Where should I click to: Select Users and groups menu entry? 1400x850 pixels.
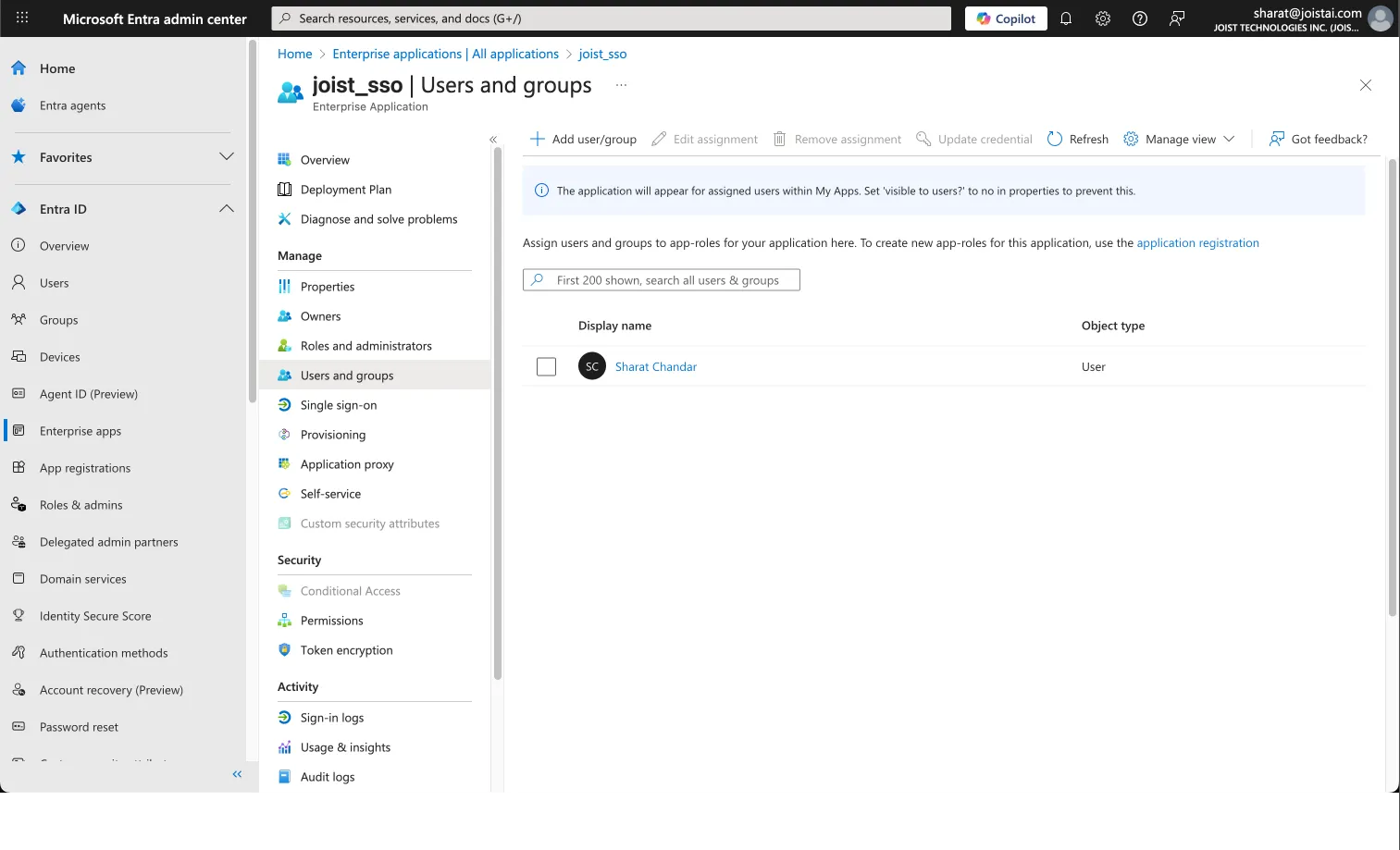coord(375,376)
